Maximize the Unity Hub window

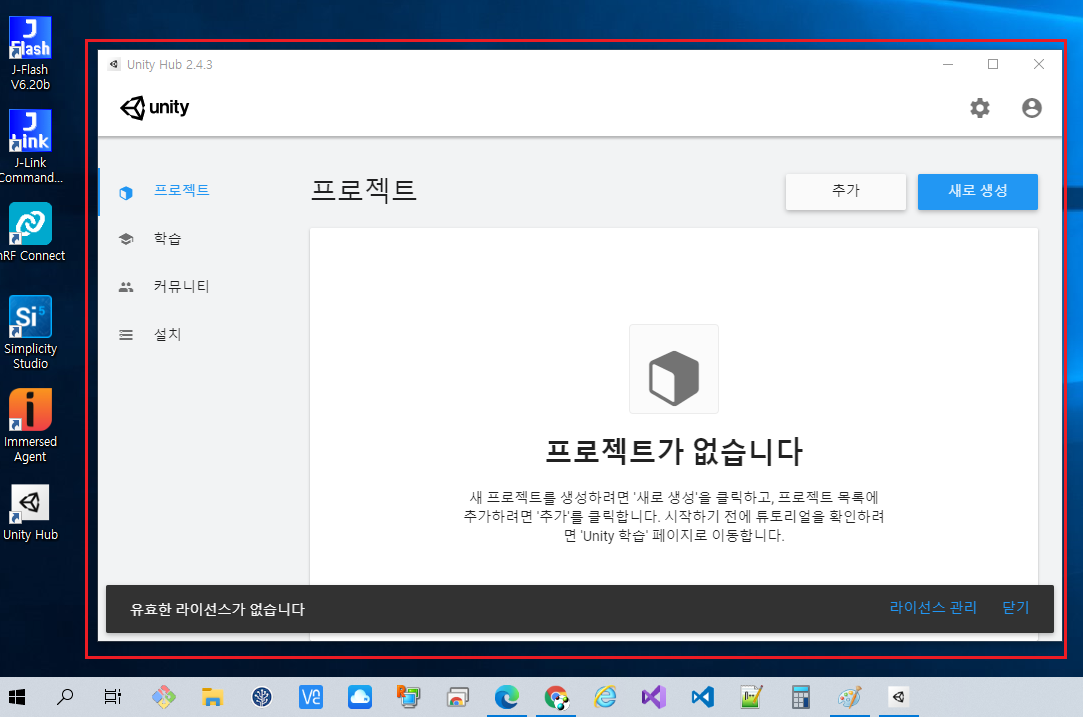993,64
